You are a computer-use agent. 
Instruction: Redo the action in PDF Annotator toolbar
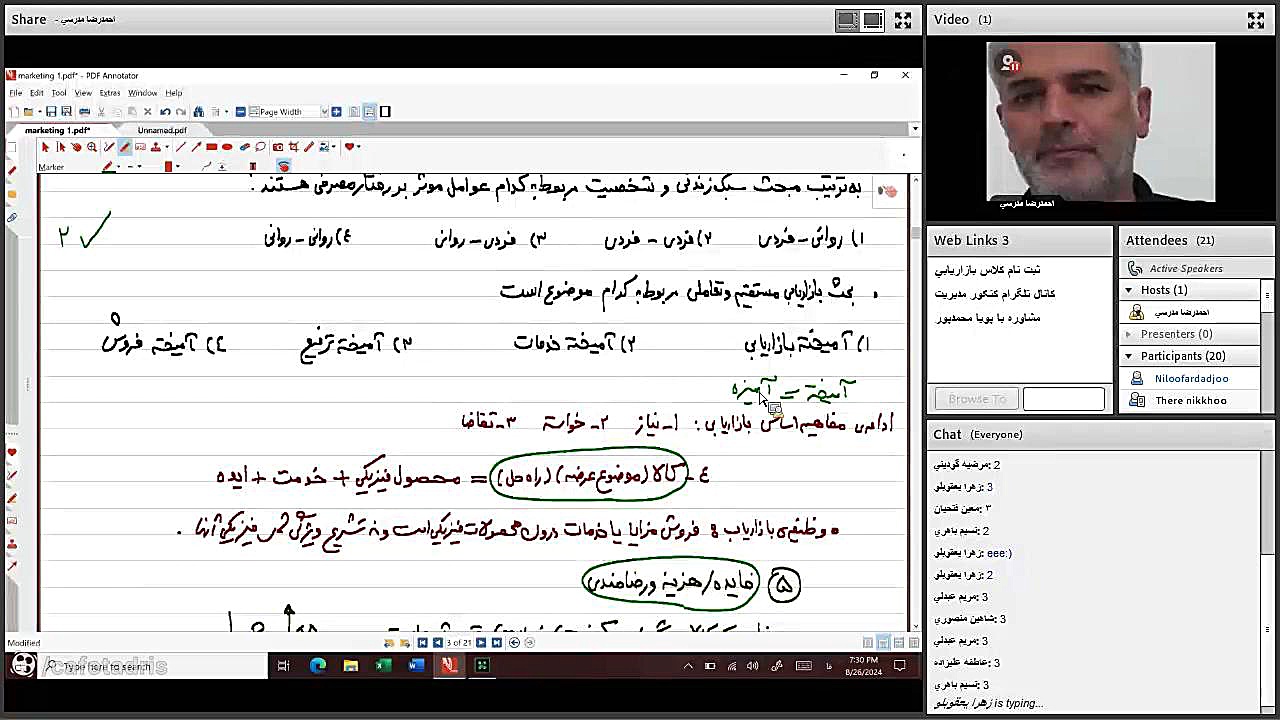click(x=181, y=112)
